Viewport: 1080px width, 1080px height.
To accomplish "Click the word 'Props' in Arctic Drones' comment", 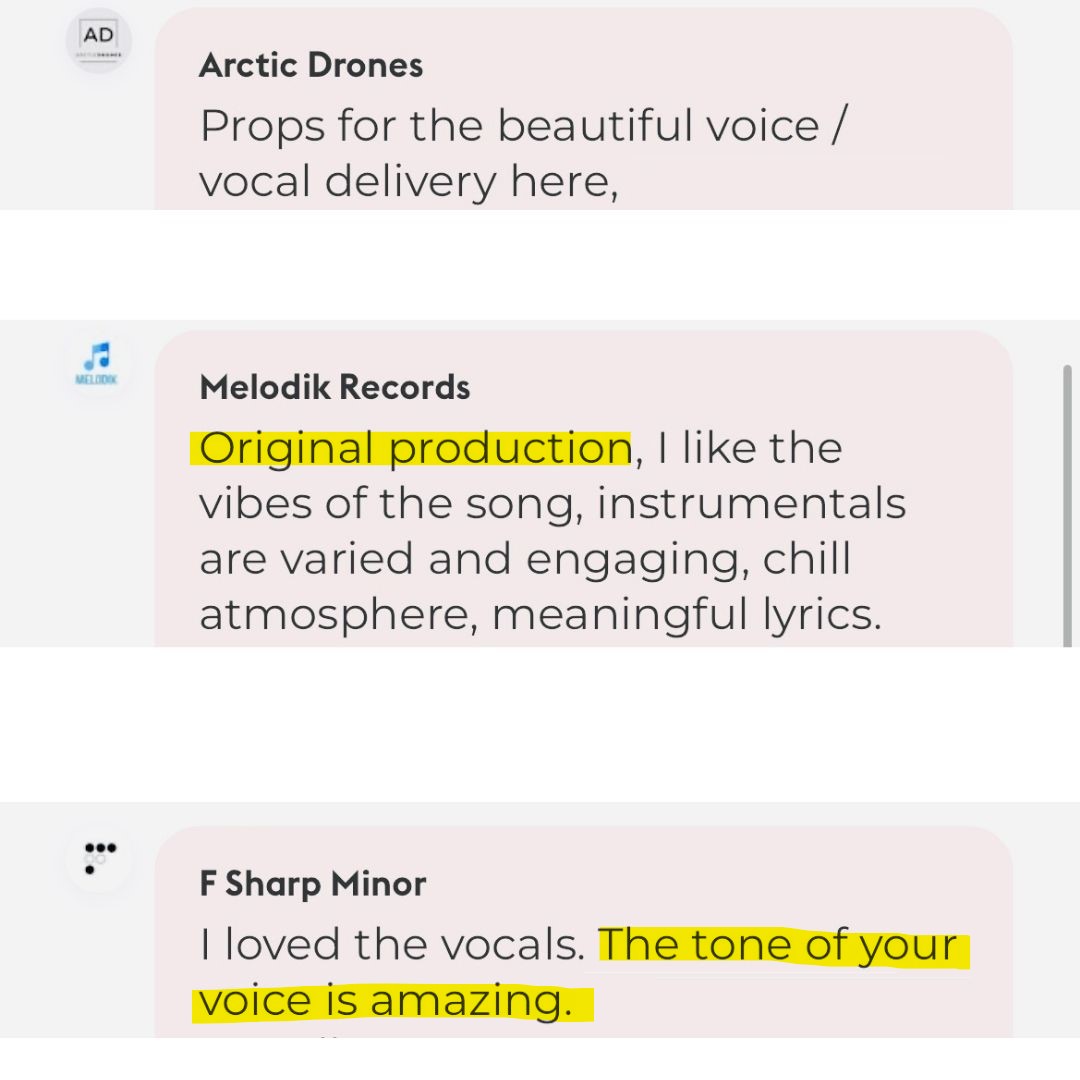I will [x=262, y=127].
